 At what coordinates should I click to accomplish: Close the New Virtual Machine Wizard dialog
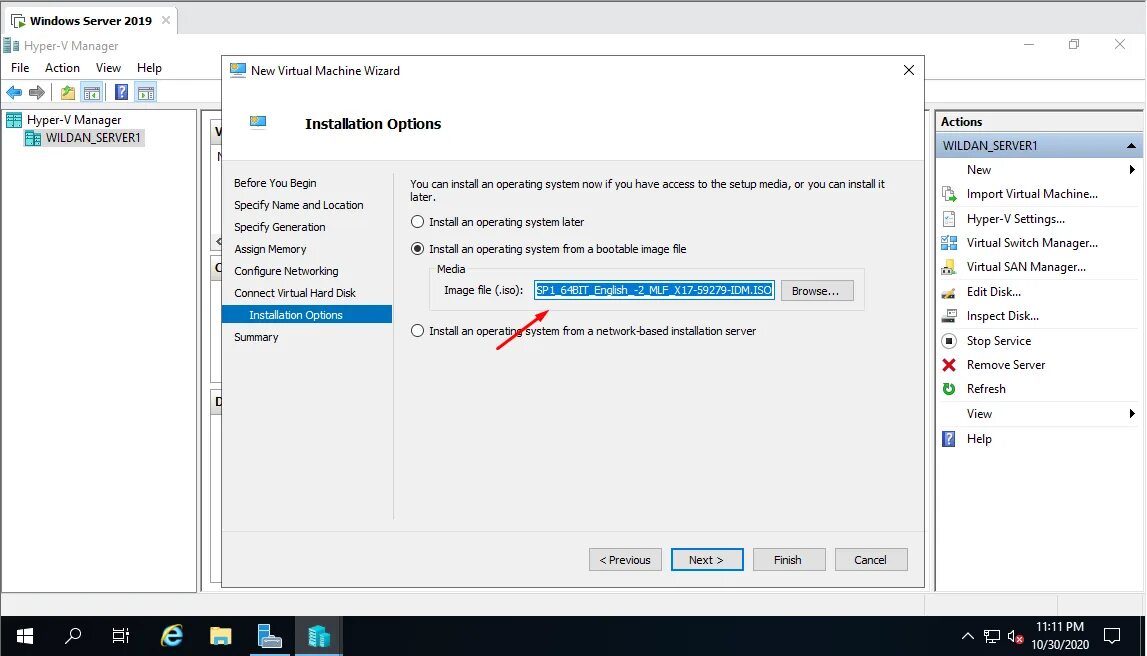tap(909, 70)
